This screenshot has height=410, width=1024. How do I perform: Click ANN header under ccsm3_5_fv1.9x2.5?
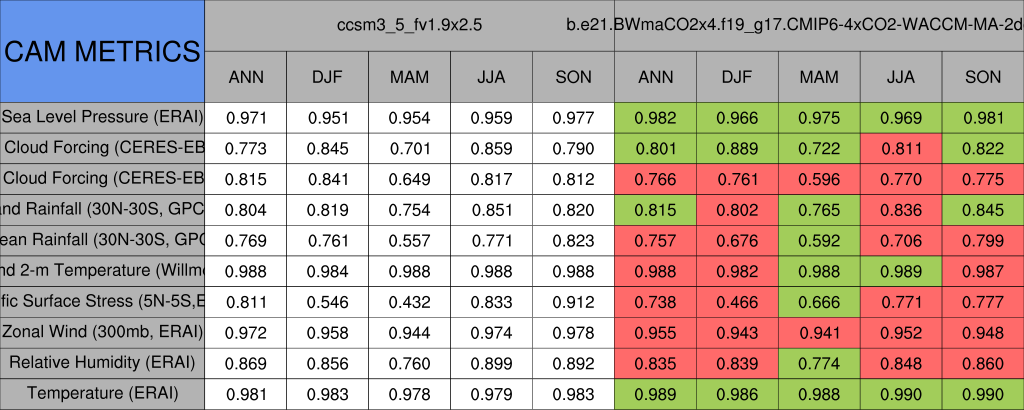click(x=246, y=77)
